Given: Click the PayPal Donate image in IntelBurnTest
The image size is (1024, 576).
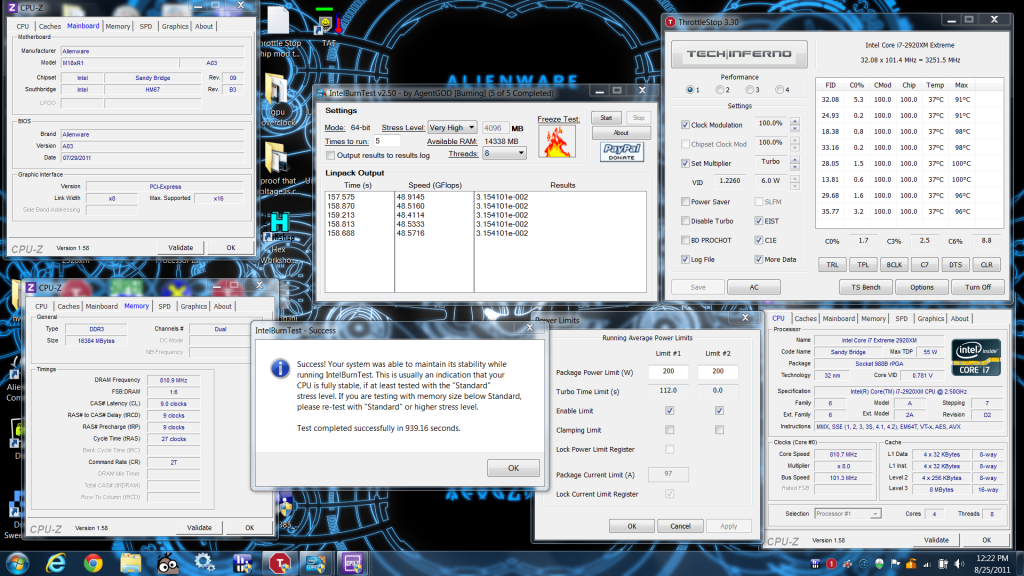Looking at the screenshot, I should point(622,152).
